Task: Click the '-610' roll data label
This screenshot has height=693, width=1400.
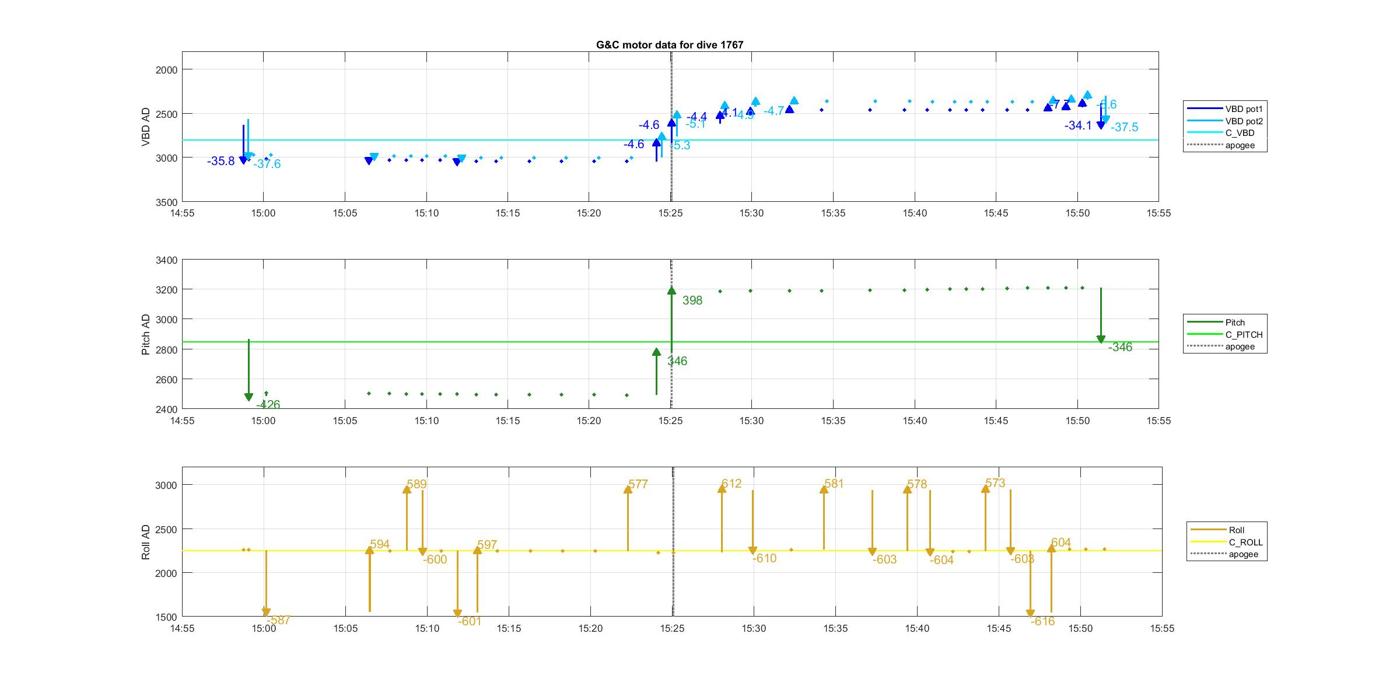Action: [764, 558]
